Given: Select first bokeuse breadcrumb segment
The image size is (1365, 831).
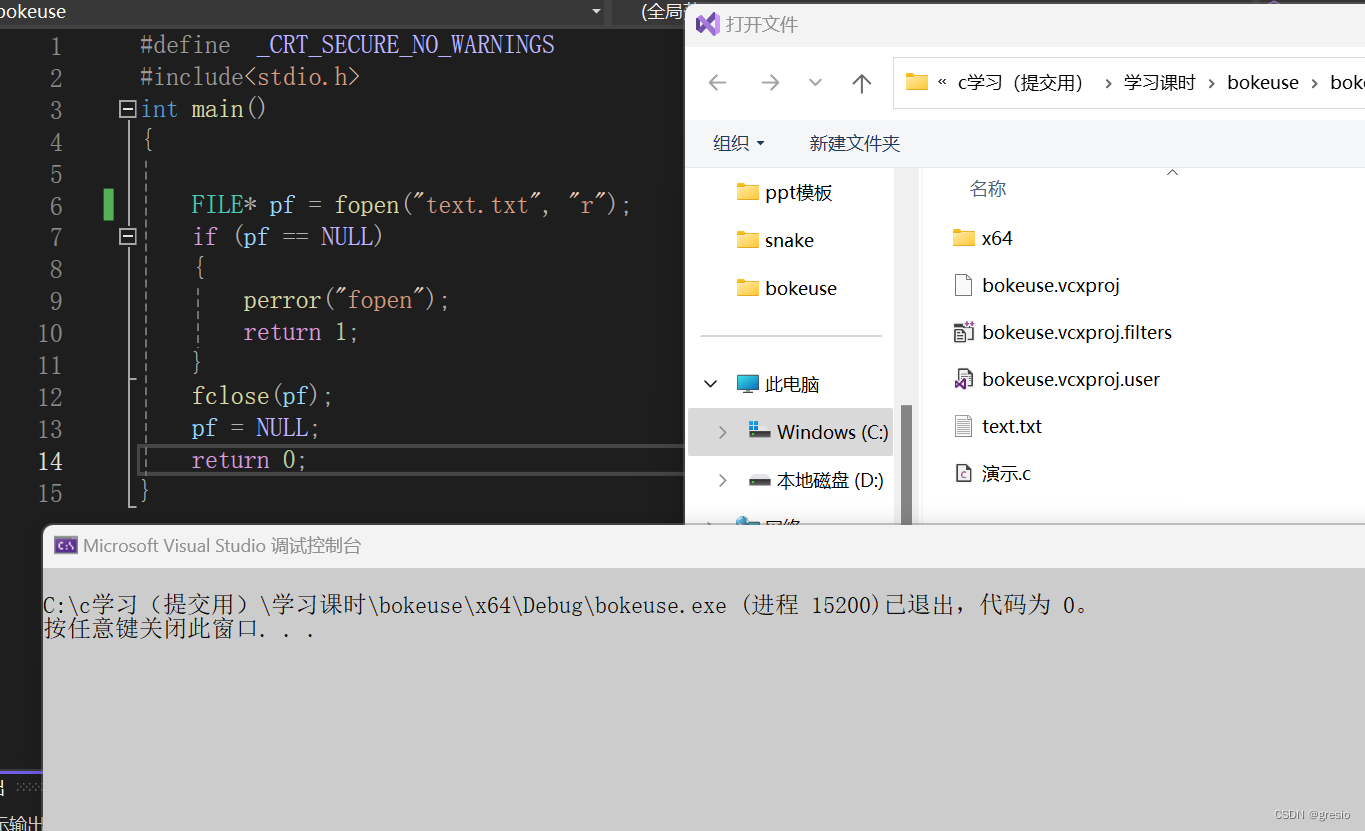Looking at the screenshot, I should [1263, 83].
